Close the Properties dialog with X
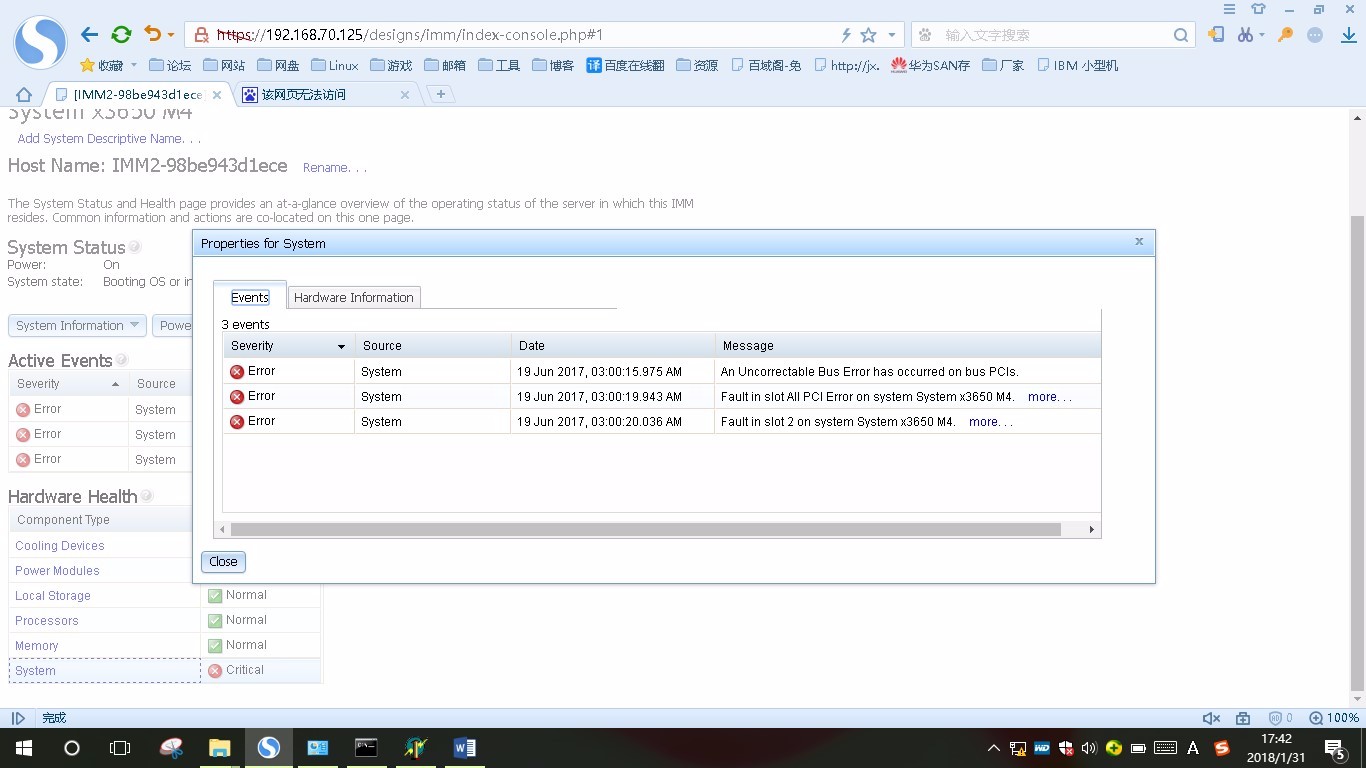This screenshot has height=768, width=1366. click(x=1139, y=242)
